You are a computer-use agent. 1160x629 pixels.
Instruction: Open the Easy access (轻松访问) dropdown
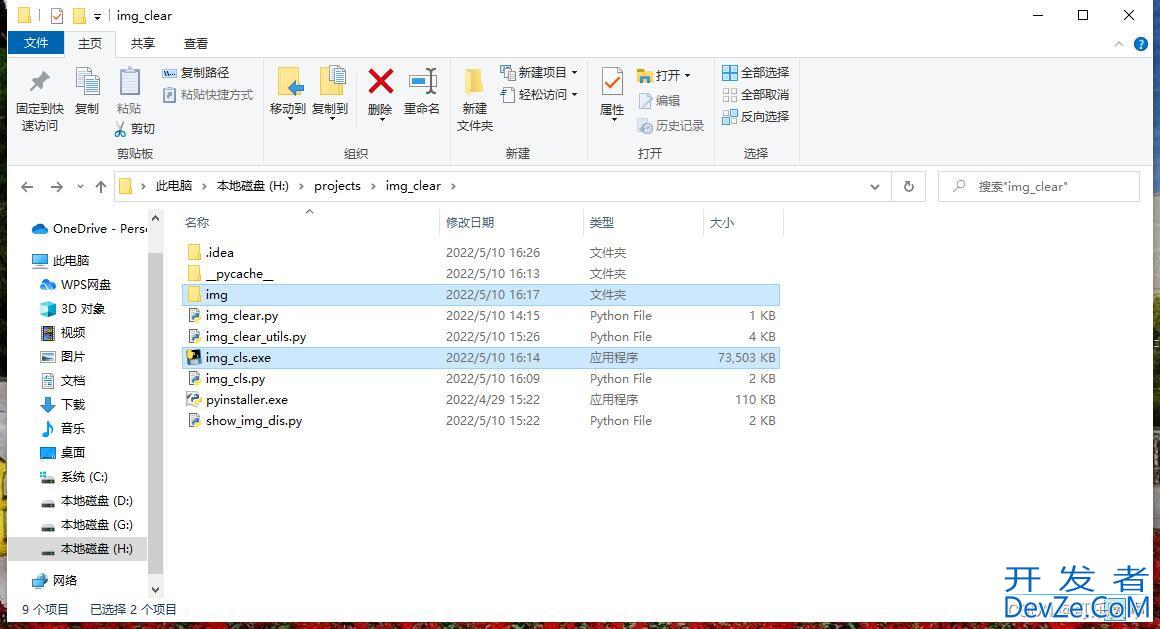coord(539,95)
